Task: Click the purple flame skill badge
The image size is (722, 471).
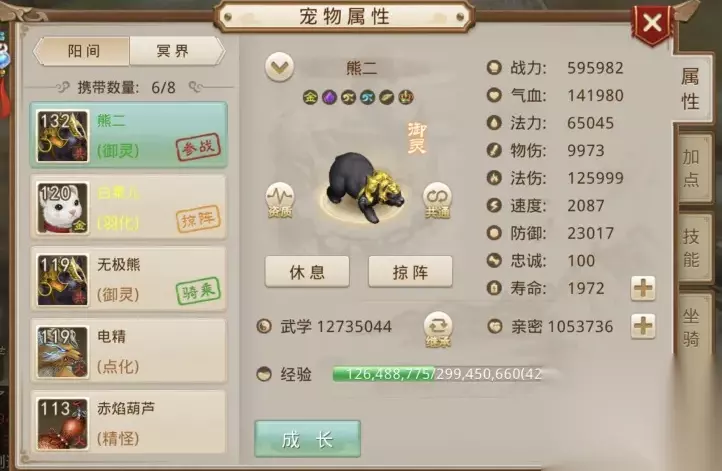Action: point(329,97)
